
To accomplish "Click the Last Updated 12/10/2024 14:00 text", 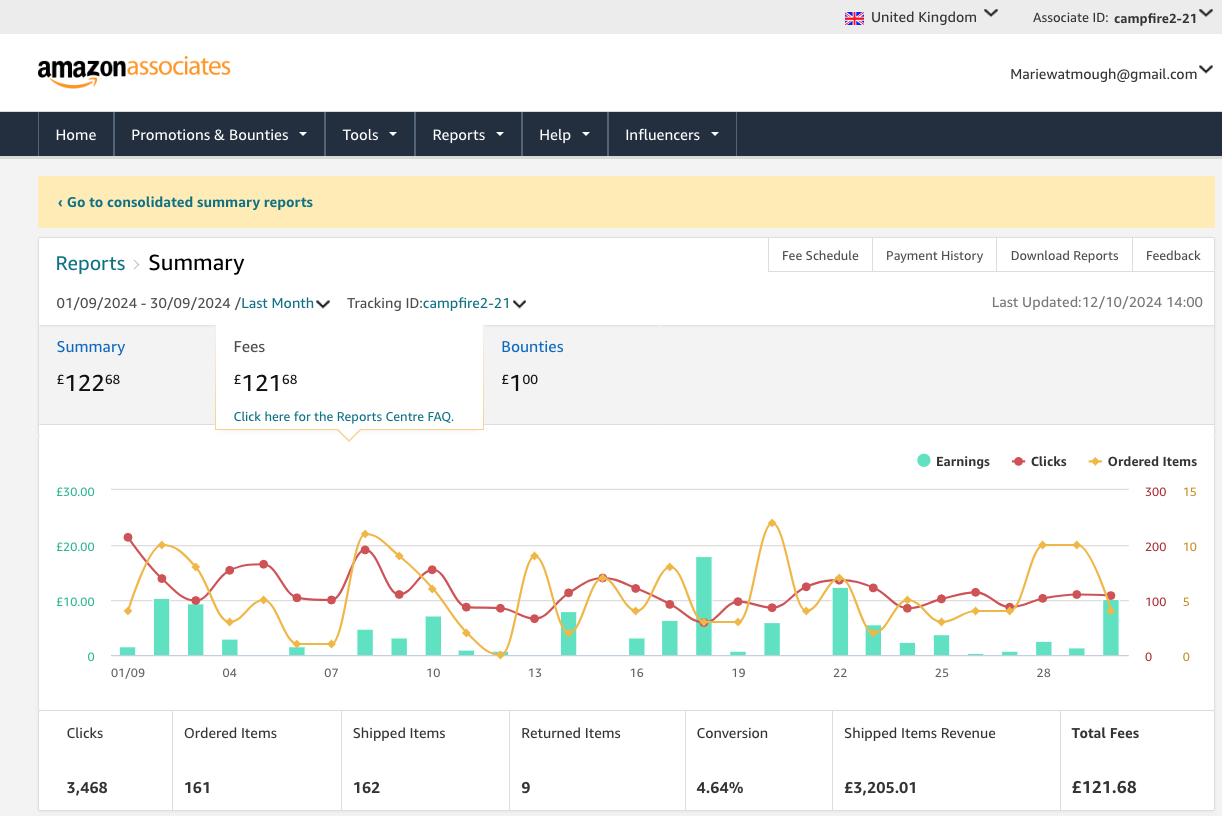I will coord(1097,302).
